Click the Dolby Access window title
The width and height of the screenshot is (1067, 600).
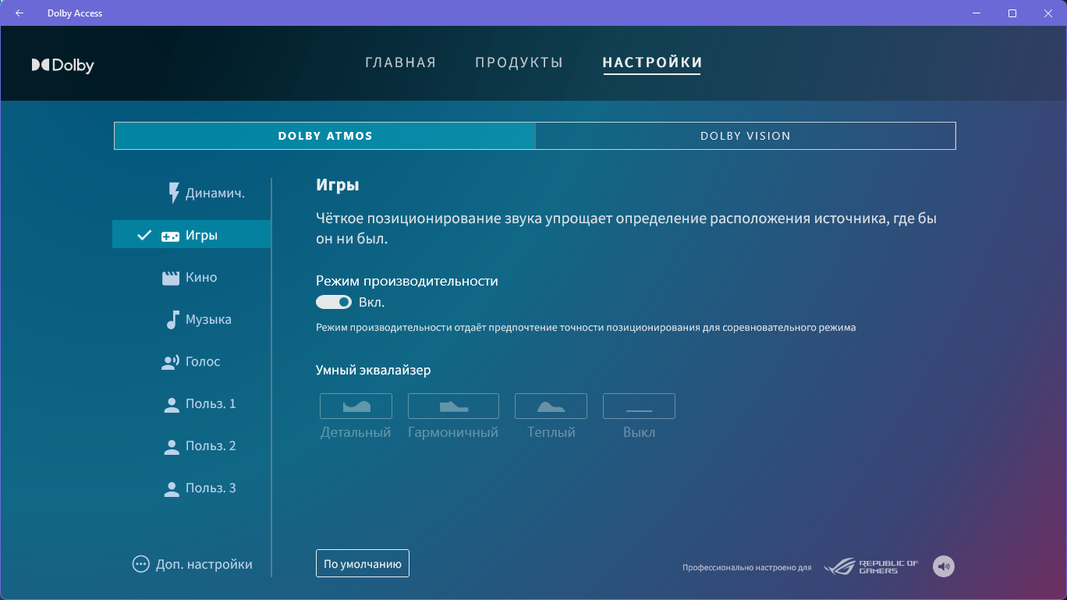(x=75, y=13)
